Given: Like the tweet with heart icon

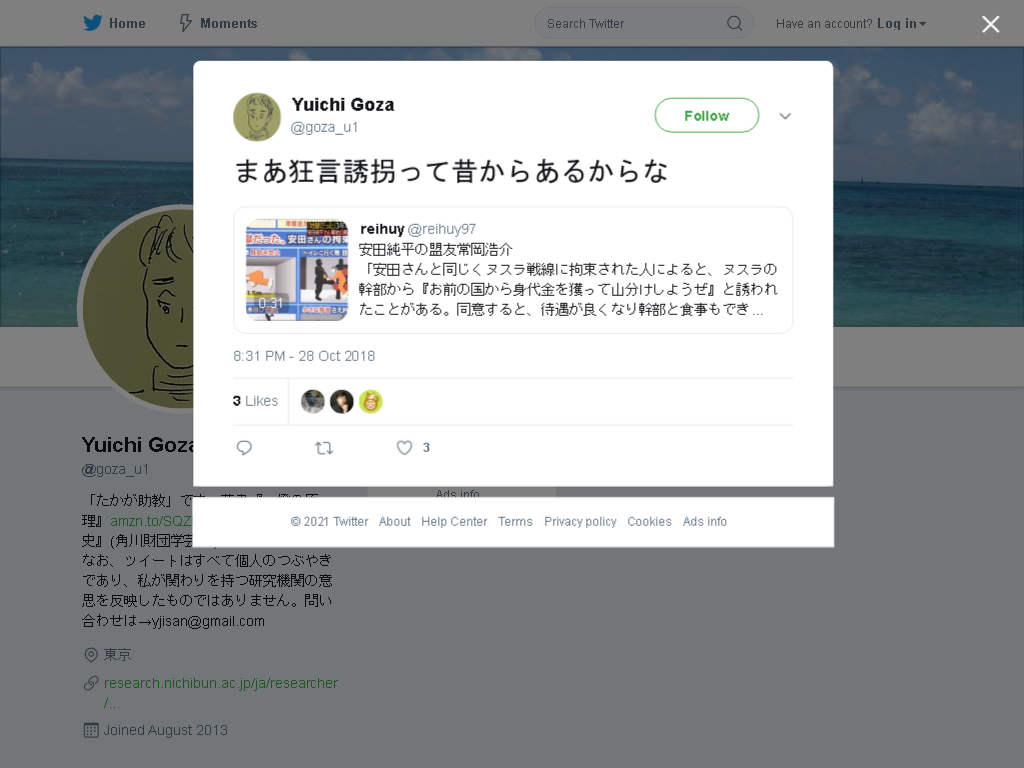Looking at the screenshot, I should tap(404, 448).
